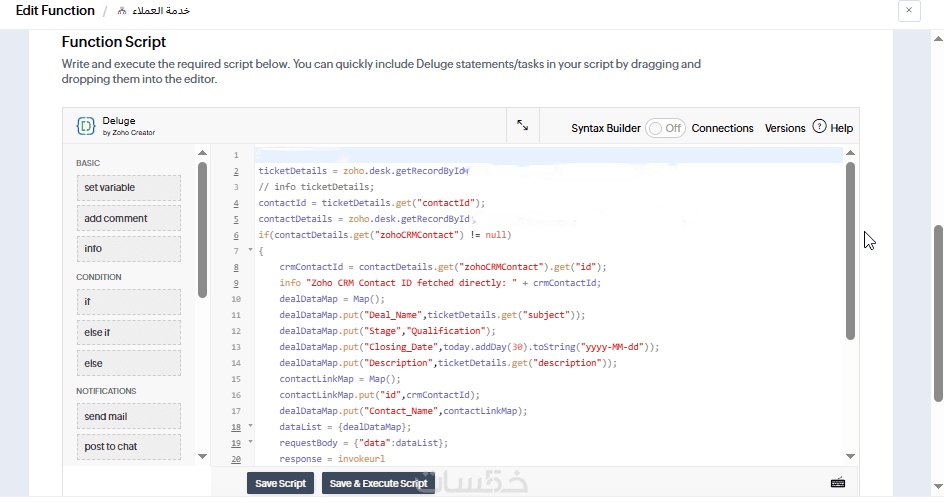Click the Save Script button
Image resolution: width=944 pixels, height=503 pixels.
click(280, 483)
